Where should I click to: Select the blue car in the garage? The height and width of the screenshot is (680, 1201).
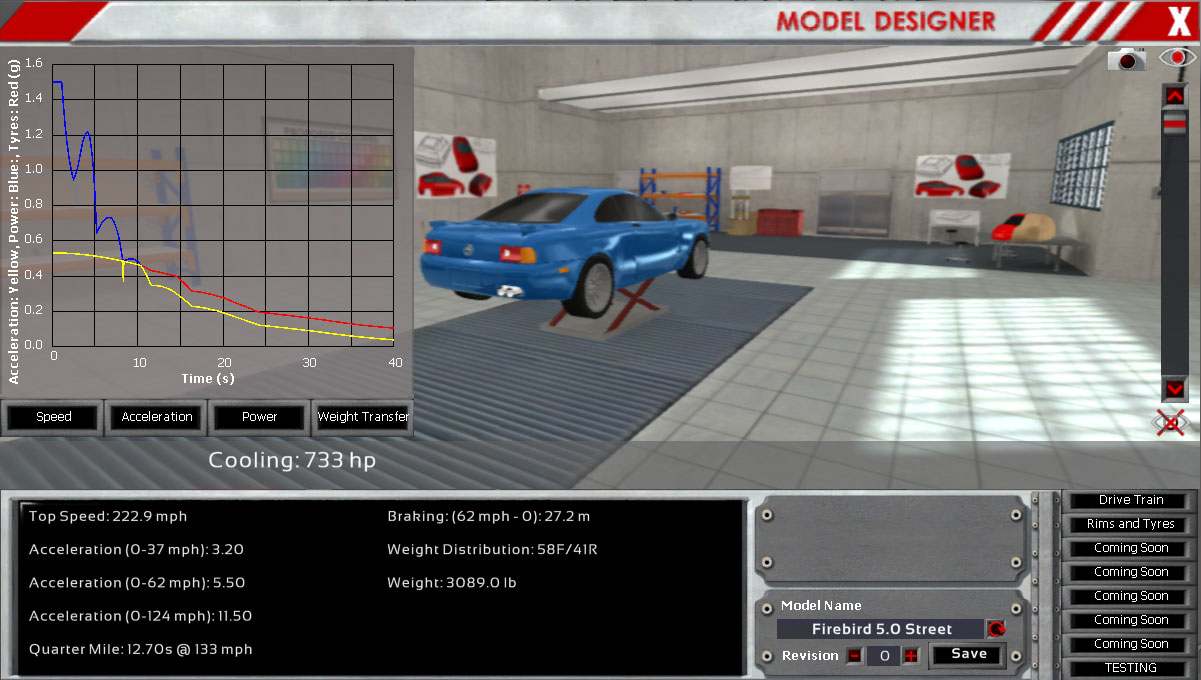(564, 250)
